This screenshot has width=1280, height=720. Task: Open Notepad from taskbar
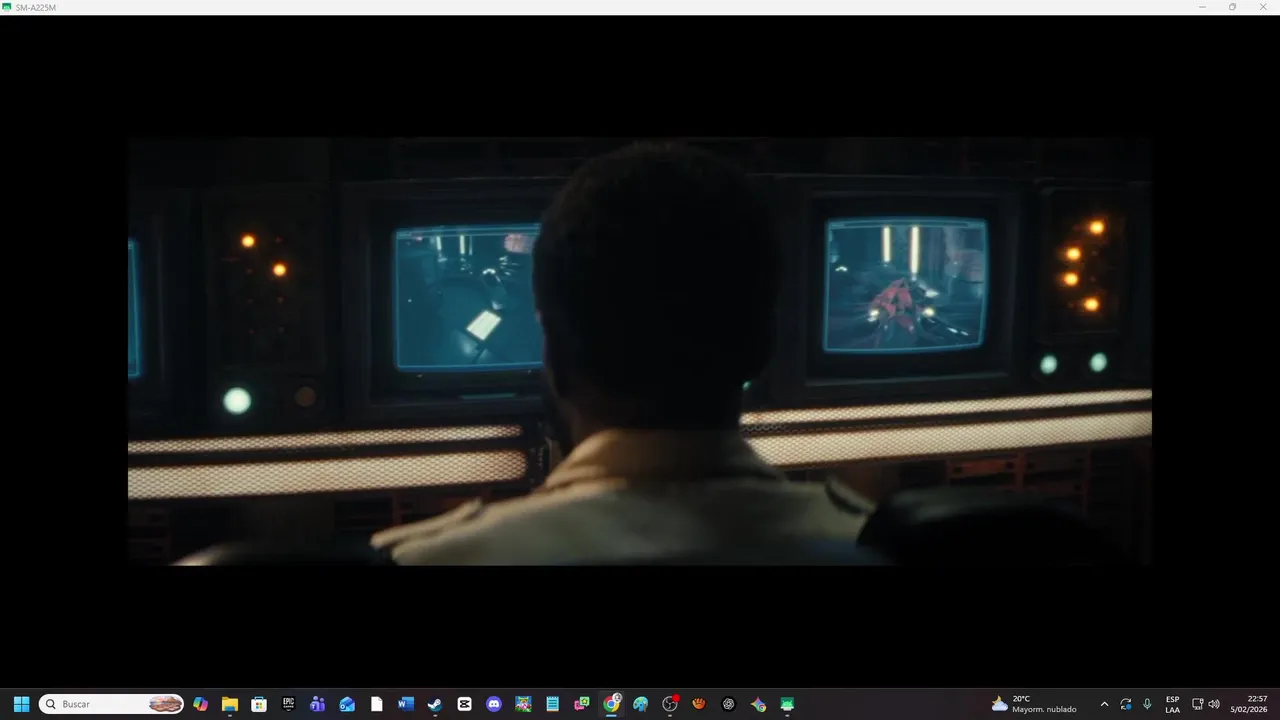coord(552,704)
